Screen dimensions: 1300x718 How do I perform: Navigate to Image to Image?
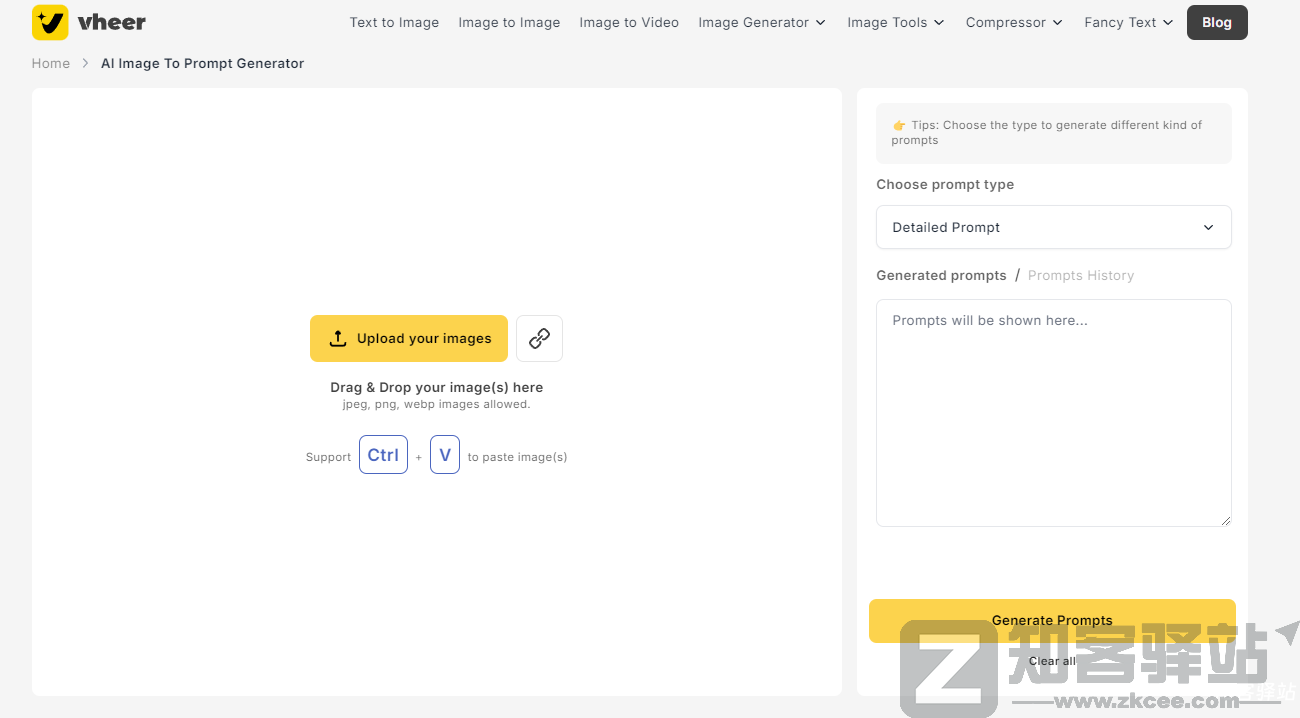509,22
